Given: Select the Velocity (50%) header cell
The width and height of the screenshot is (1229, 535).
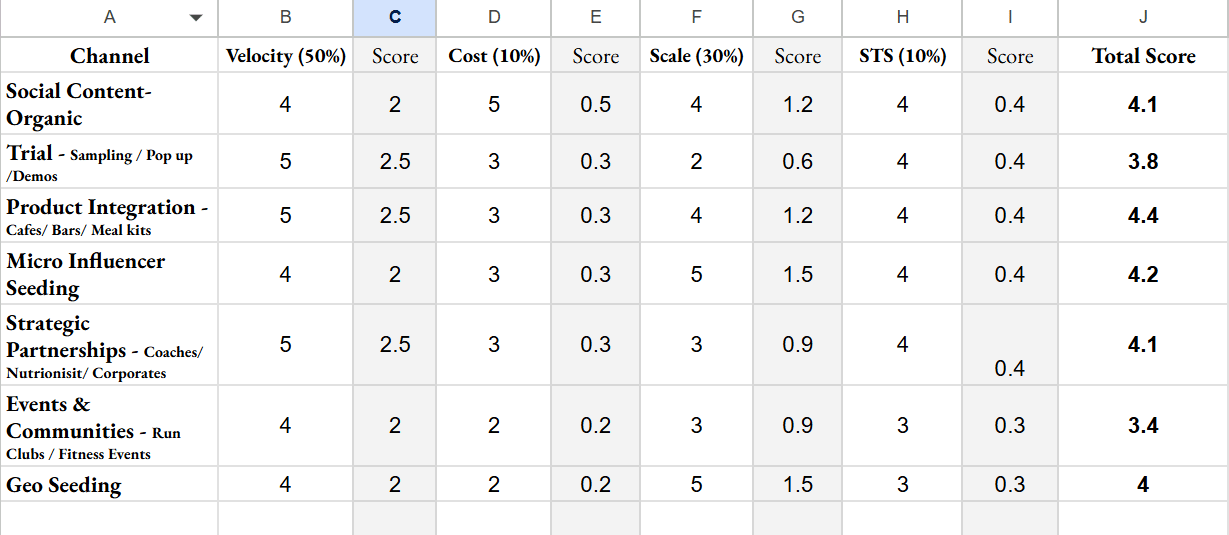Looking at the screenshot, I should tap(286, 56).
